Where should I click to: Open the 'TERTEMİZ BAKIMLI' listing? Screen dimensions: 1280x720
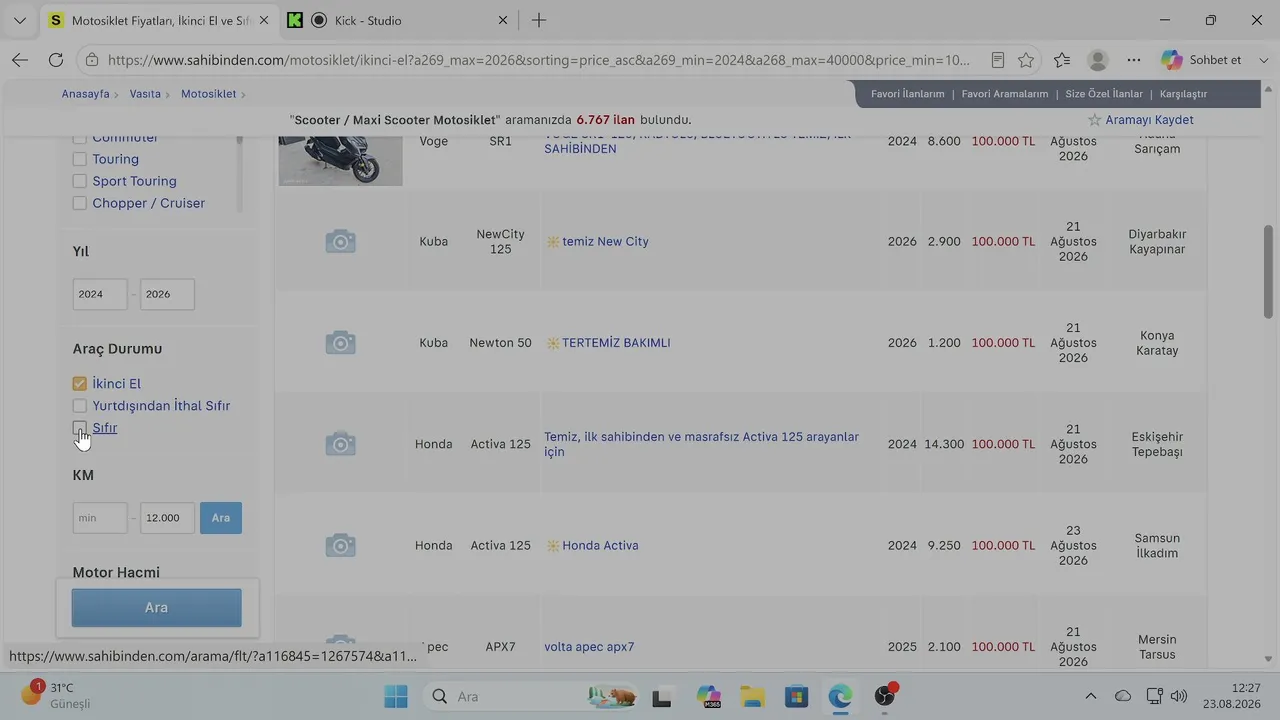click(x=616, y=343)
